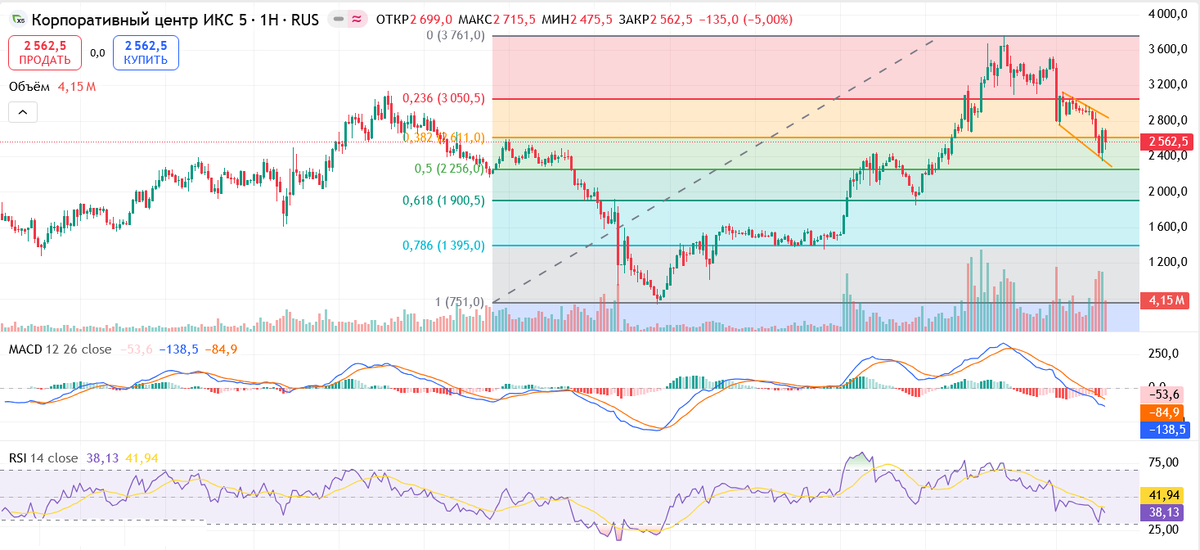1200x550 pixels.
Task: Click the Fibonacci level label 0,382 (2 611,0)
Action: 444,137
